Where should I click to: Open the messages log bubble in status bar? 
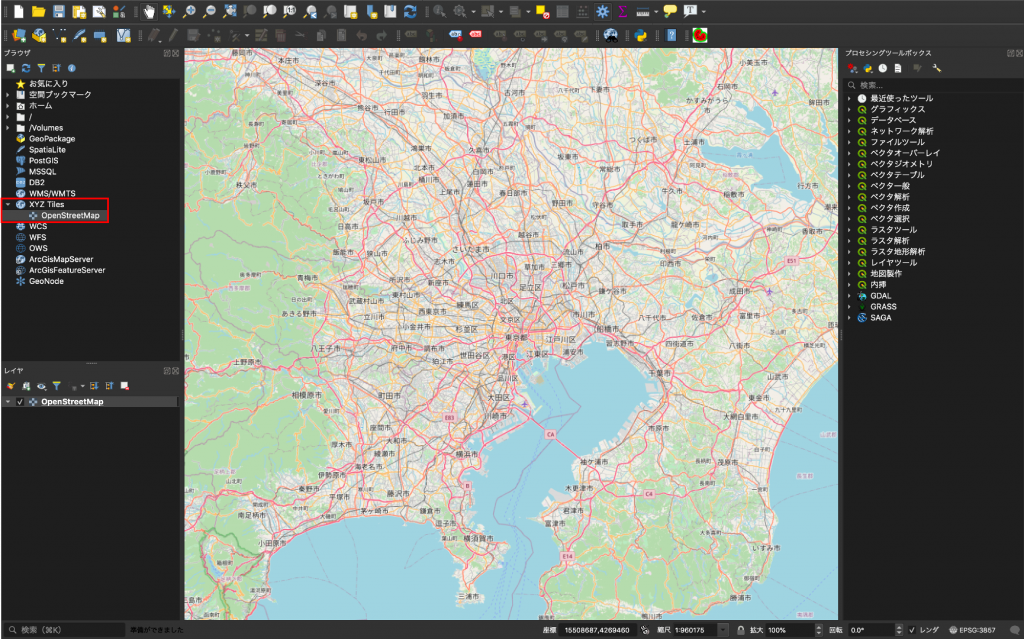(1014, 630)
